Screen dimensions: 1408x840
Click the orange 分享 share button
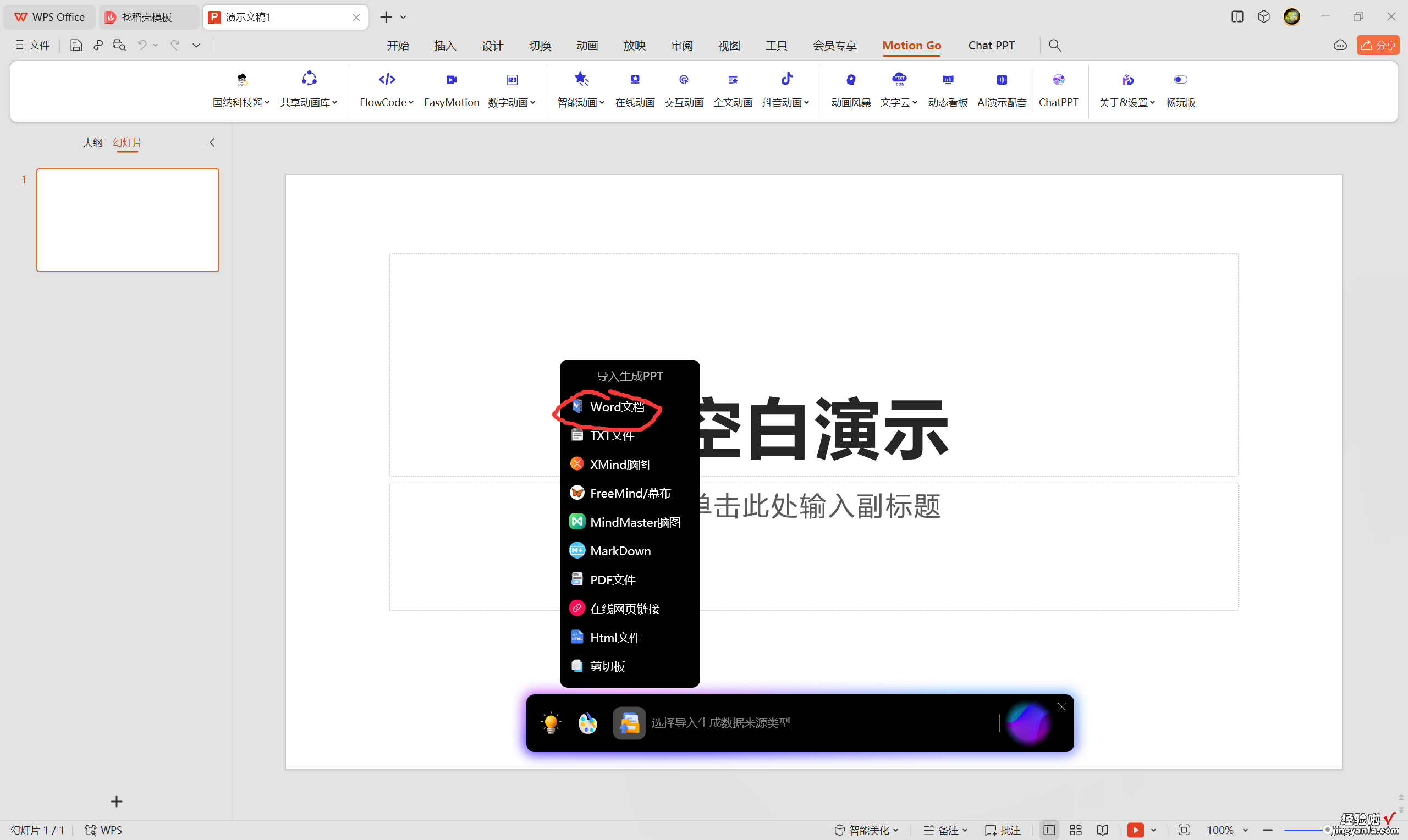click(1377, 45)
